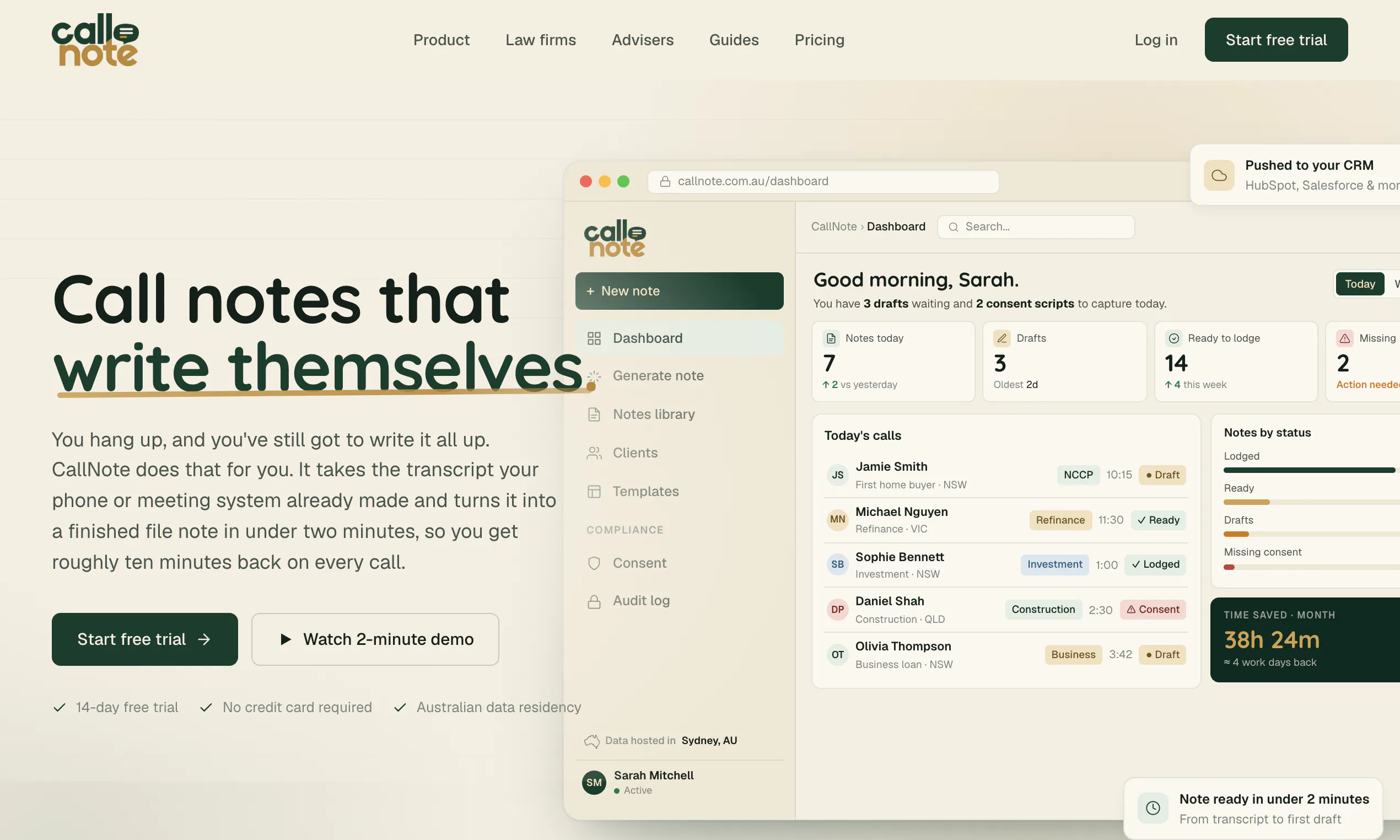Click the cloud icon in the Pushed to your CRM card
The width and height of the screenshot is (1400, 840).
point(1219,175)
